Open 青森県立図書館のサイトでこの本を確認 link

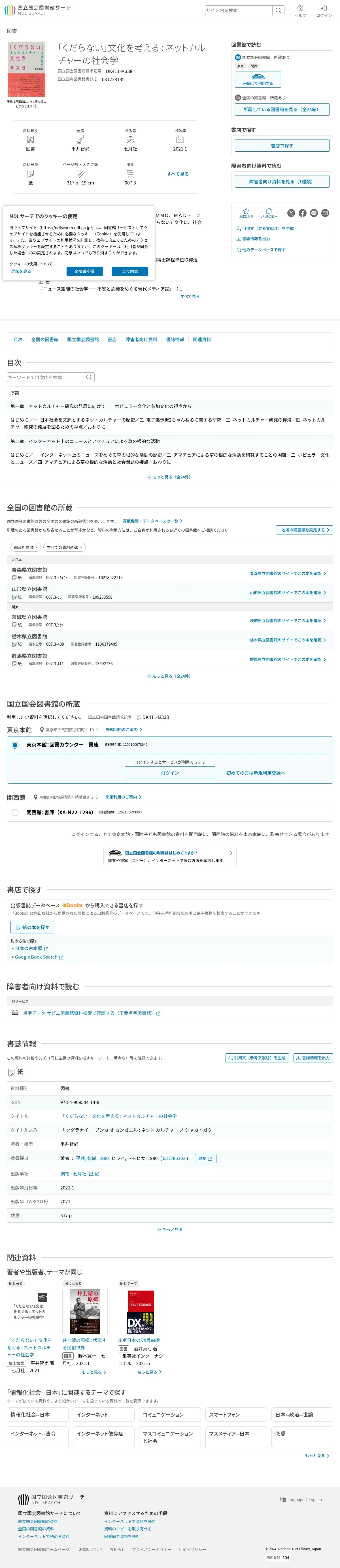[x=288, y=573]
